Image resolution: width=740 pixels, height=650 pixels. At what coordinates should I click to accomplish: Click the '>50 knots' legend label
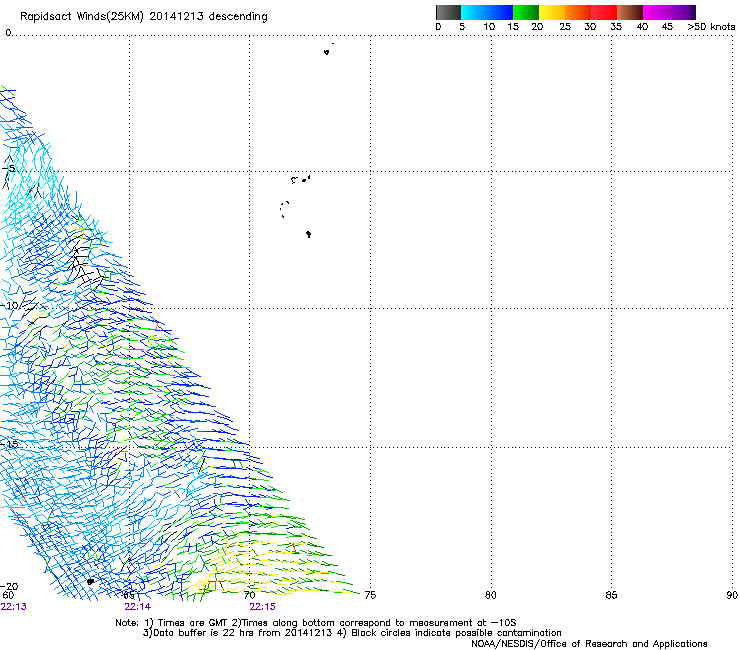(711, 27)
